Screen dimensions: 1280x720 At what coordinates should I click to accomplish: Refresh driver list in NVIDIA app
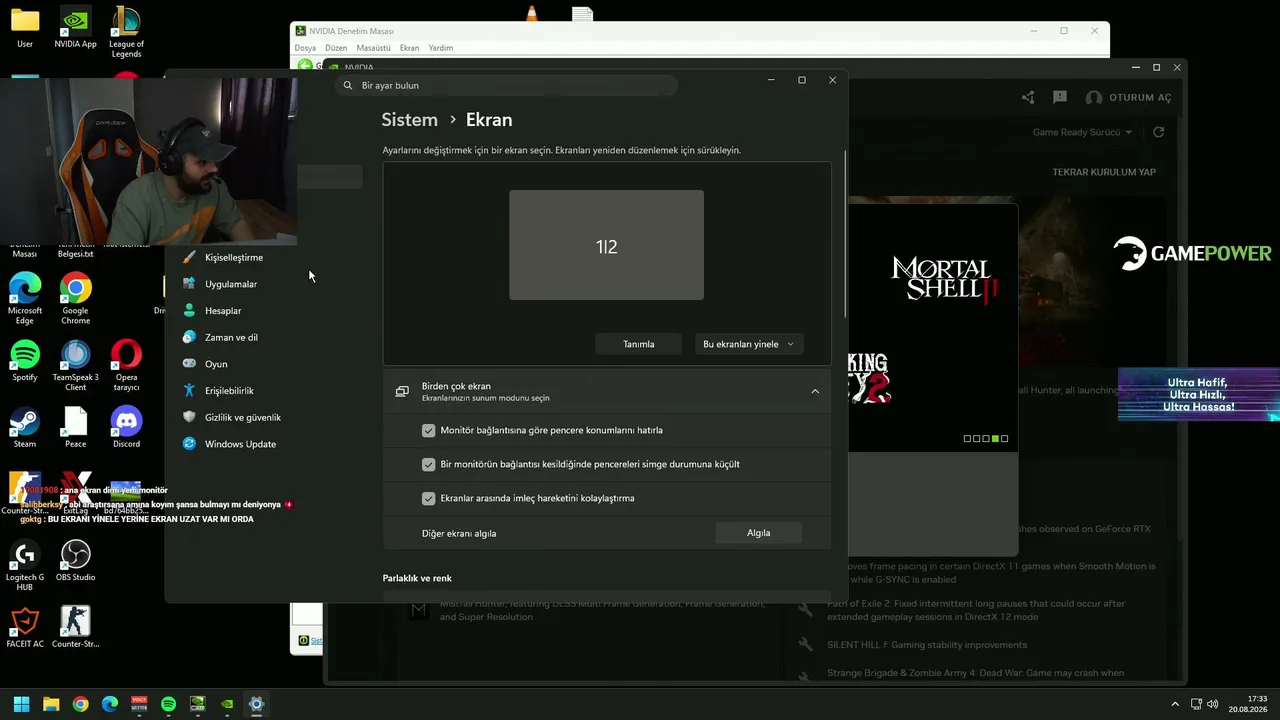click(1159, 132)
